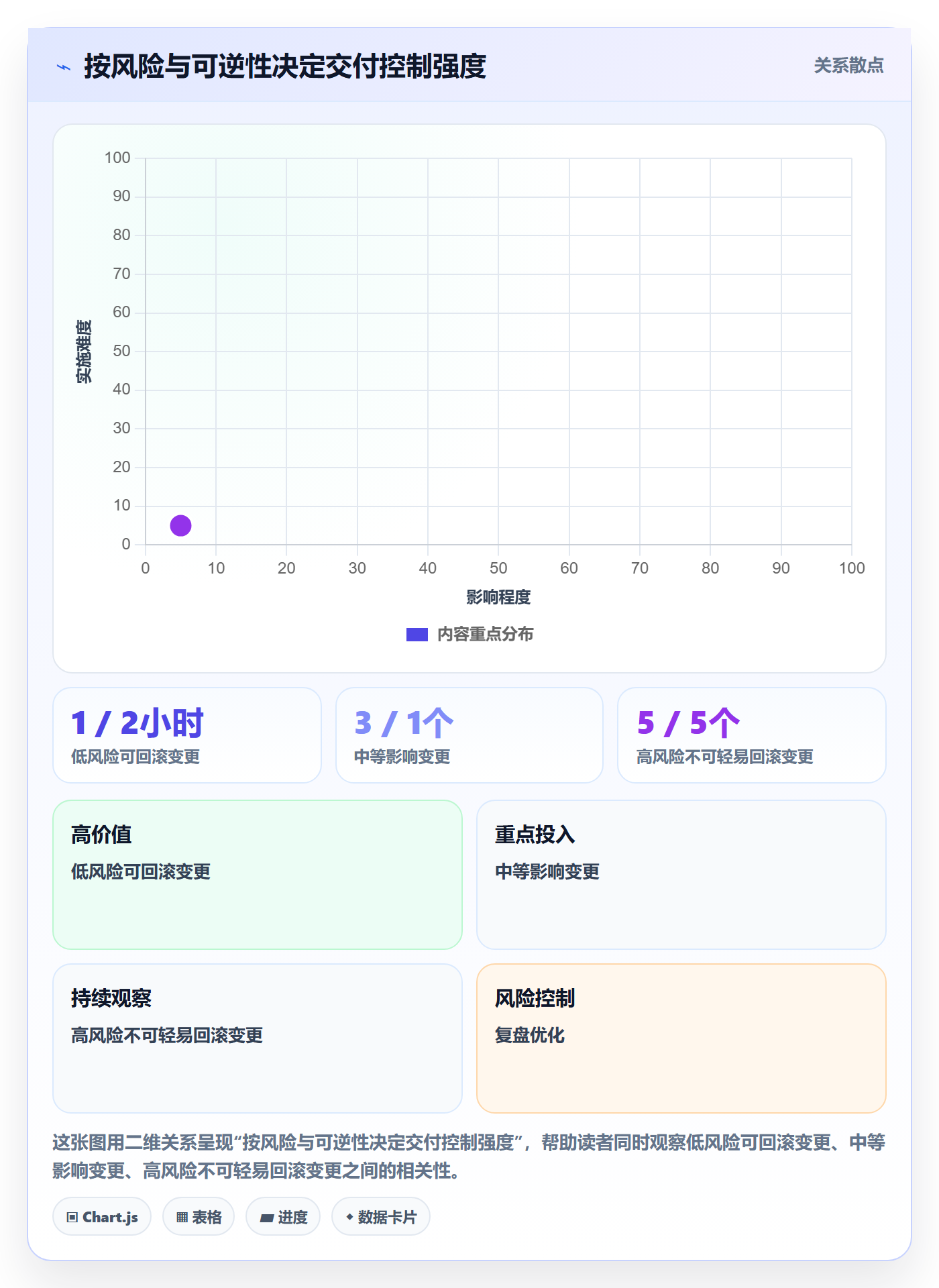Viewport: 939px width, 1288px height.
Task: Click the diamond icon of 数据卡片 chip
Action: click(x=349, y=1217)
